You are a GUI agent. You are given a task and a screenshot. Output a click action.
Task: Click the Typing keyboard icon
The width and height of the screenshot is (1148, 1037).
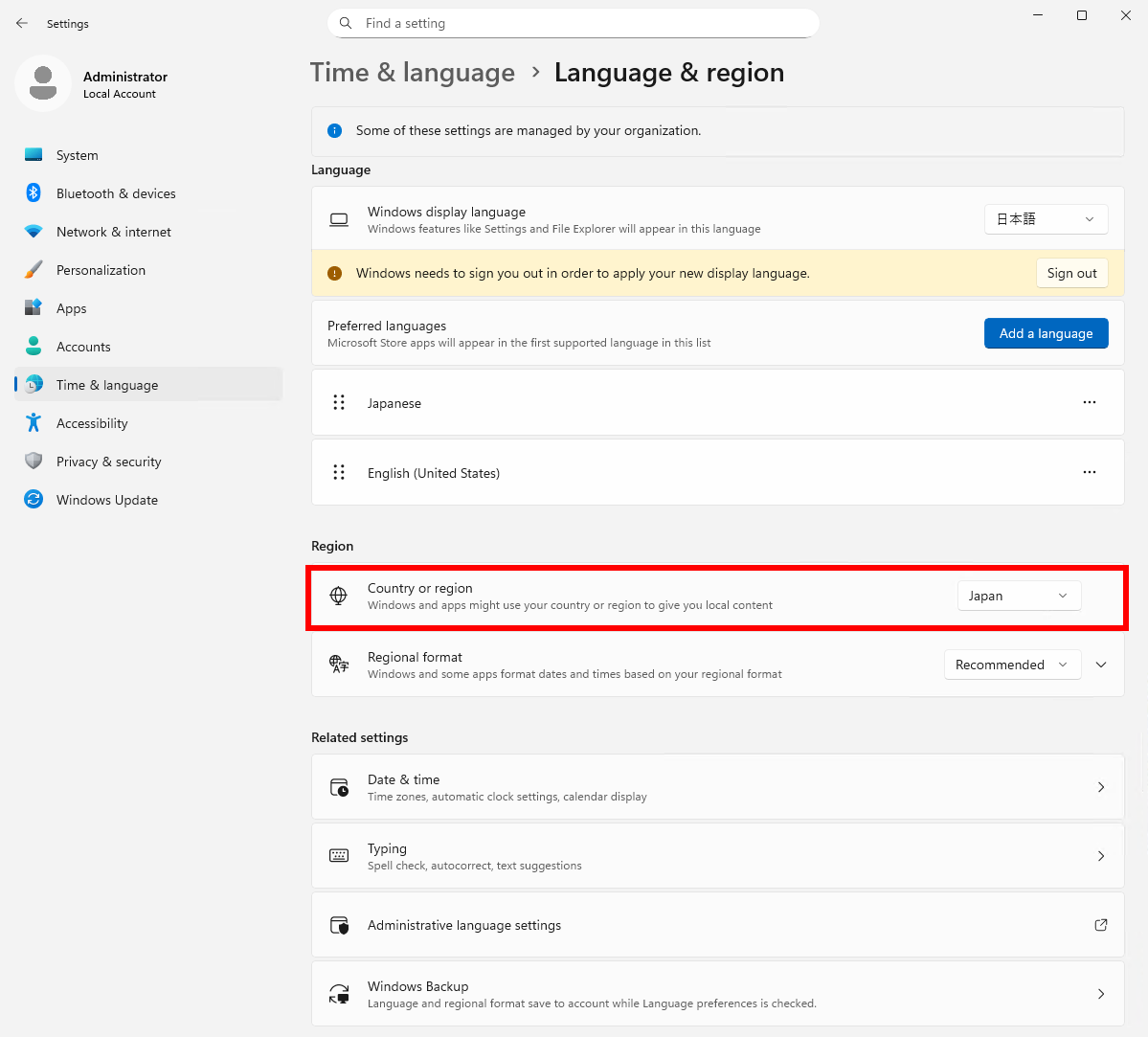pyautogui.click(x=339, y=855)
